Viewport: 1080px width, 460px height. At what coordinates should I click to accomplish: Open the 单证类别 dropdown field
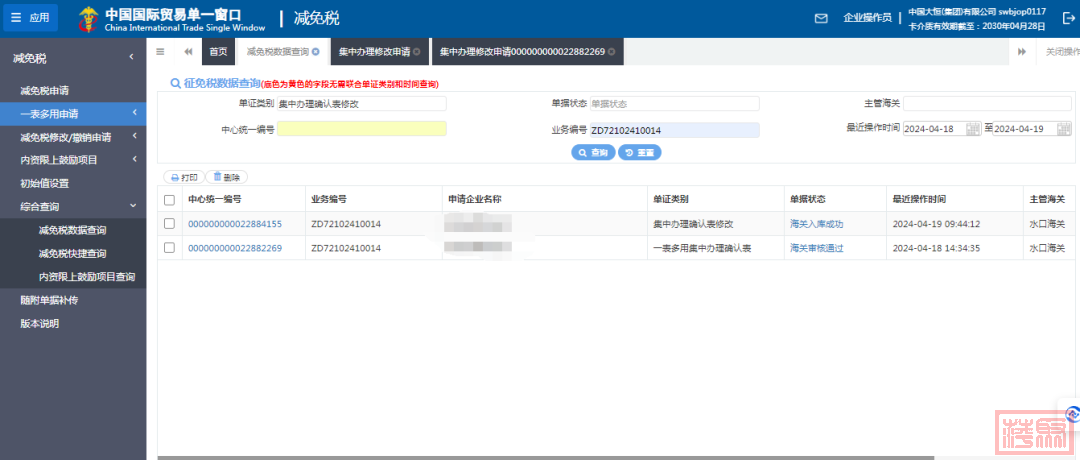click(362, 103)
